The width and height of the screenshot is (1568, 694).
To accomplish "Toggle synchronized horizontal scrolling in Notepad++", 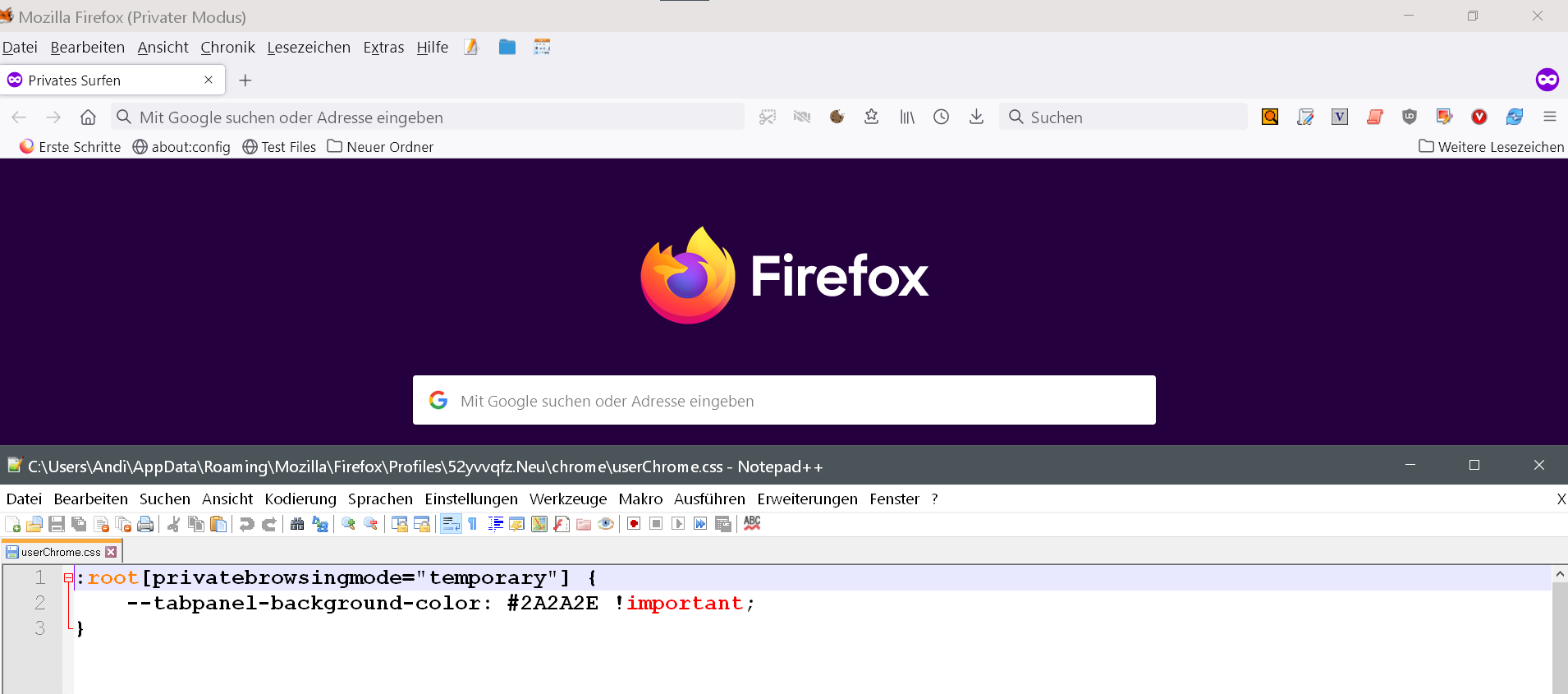I will click(x=422, y=524).
